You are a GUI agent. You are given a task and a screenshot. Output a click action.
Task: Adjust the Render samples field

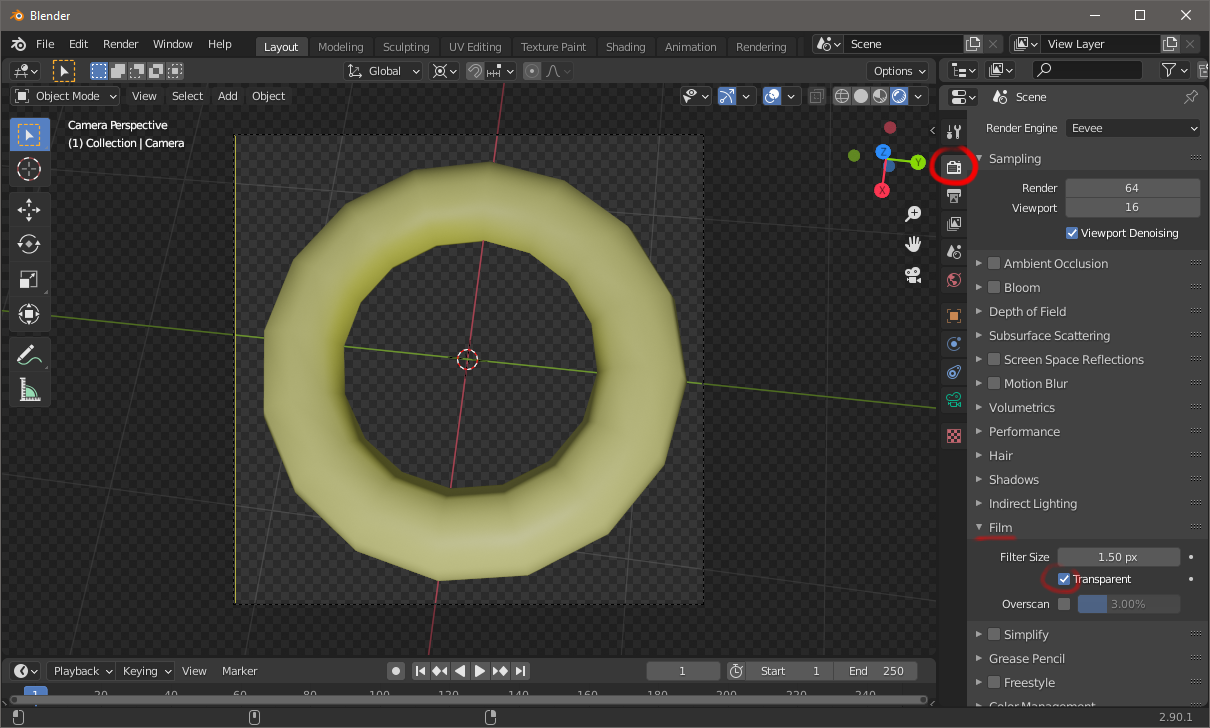pos(1132,188)
